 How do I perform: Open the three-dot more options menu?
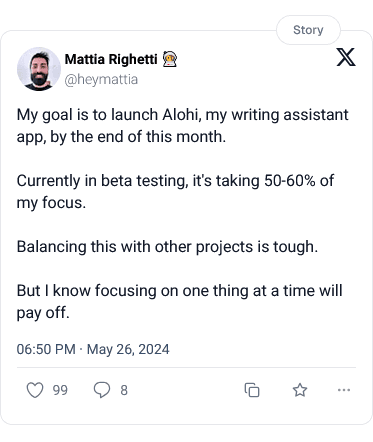click(344, 390)
